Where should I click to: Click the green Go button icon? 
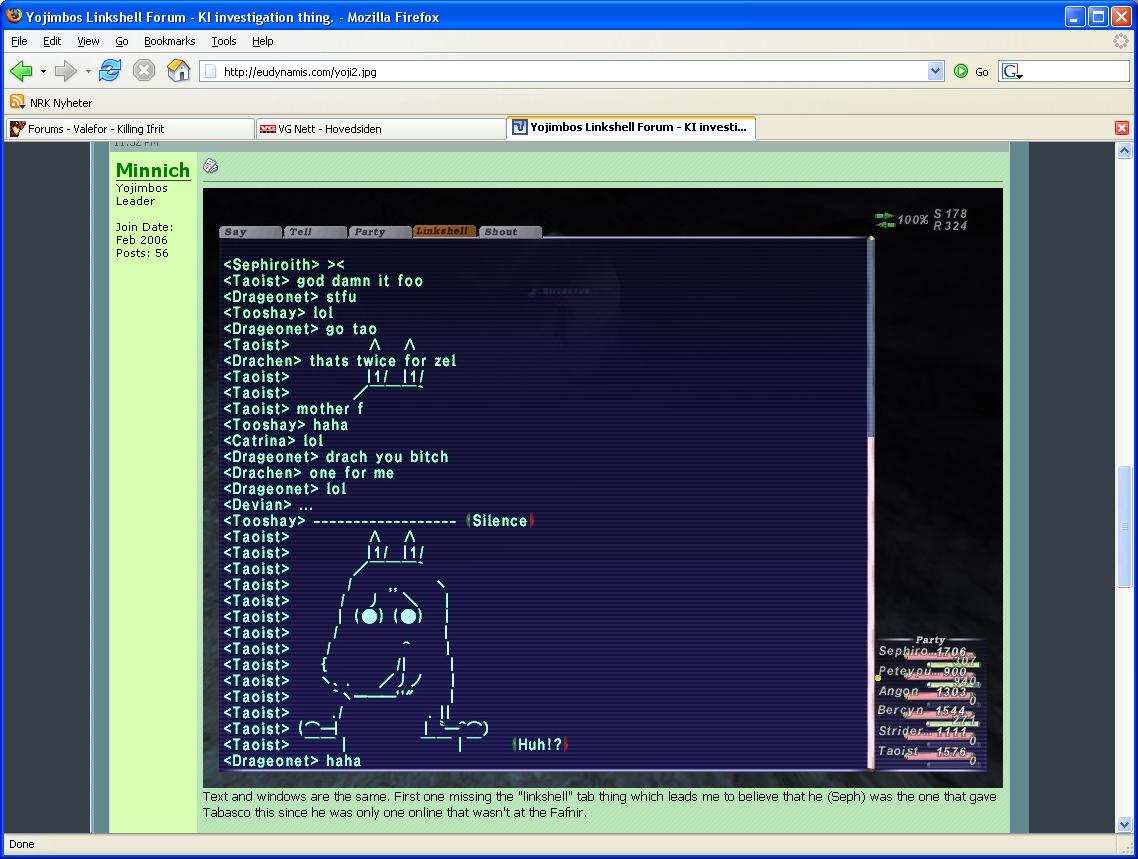pos(961,71)
